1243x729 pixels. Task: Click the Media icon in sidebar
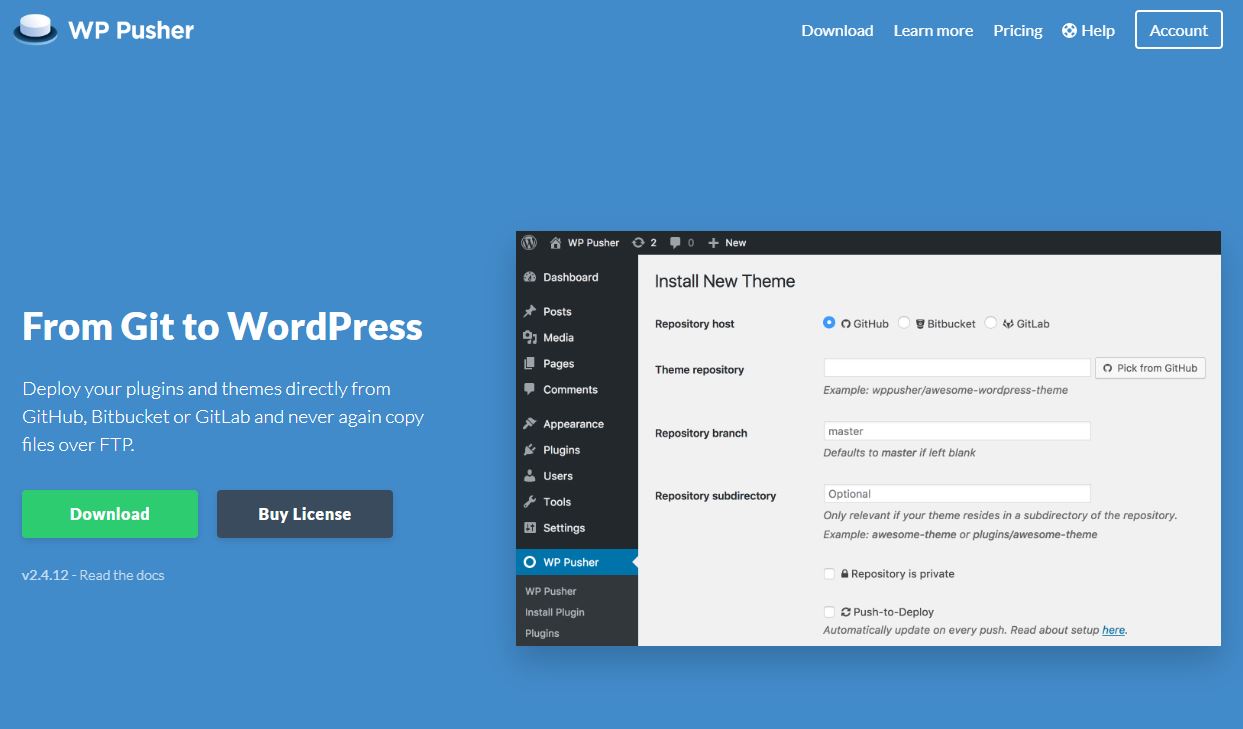click(530, 338)
